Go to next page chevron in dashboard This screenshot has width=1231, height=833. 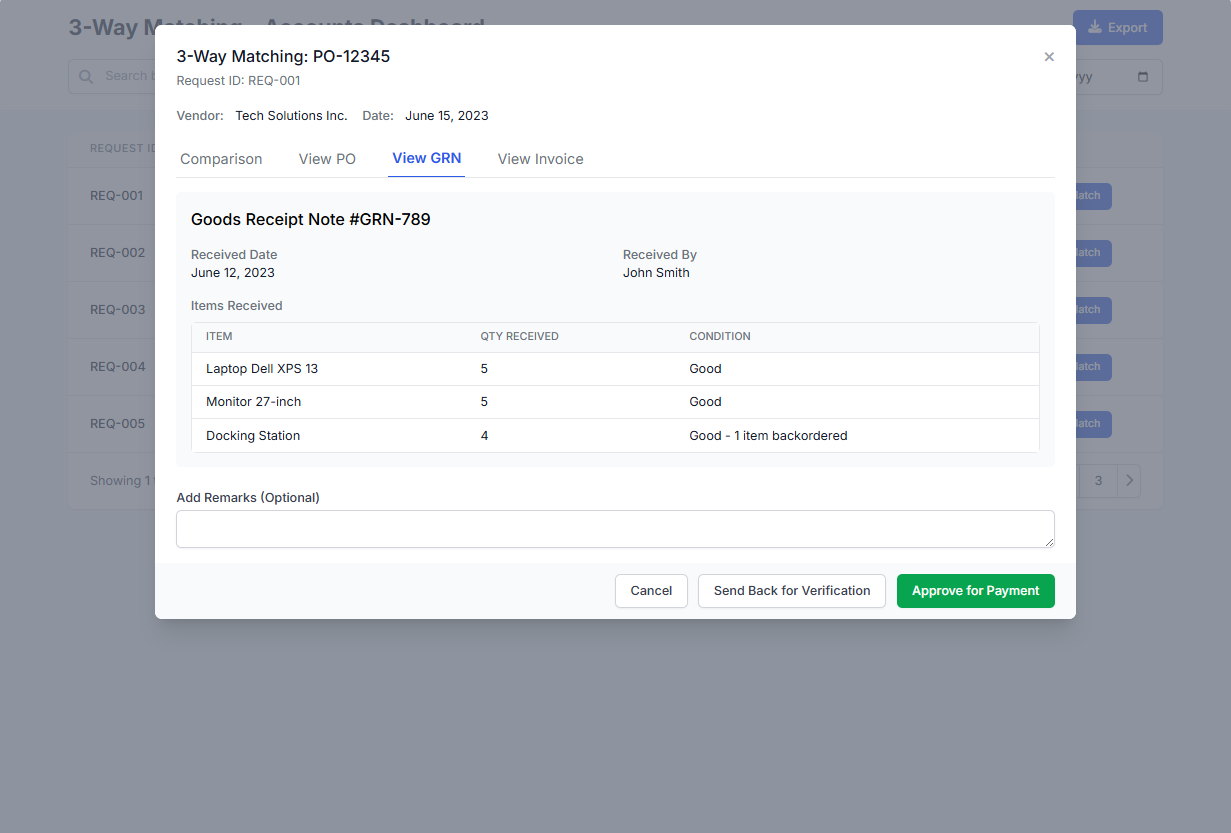tap(1129, 481)
